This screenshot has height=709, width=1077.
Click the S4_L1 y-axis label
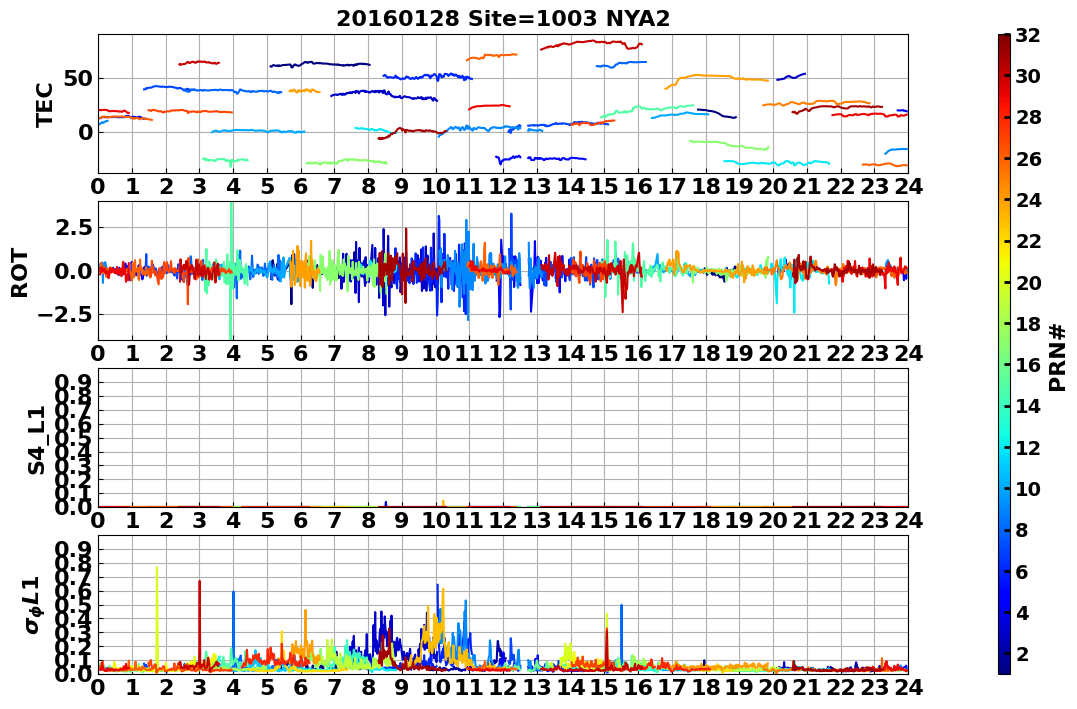(x=36, y=440)
